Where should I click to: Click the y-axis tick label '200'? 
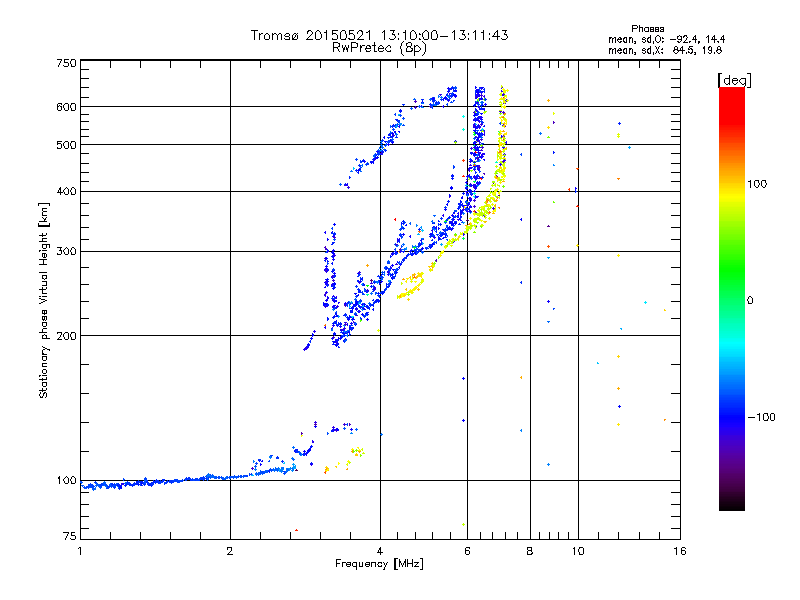tap(66, 336)
